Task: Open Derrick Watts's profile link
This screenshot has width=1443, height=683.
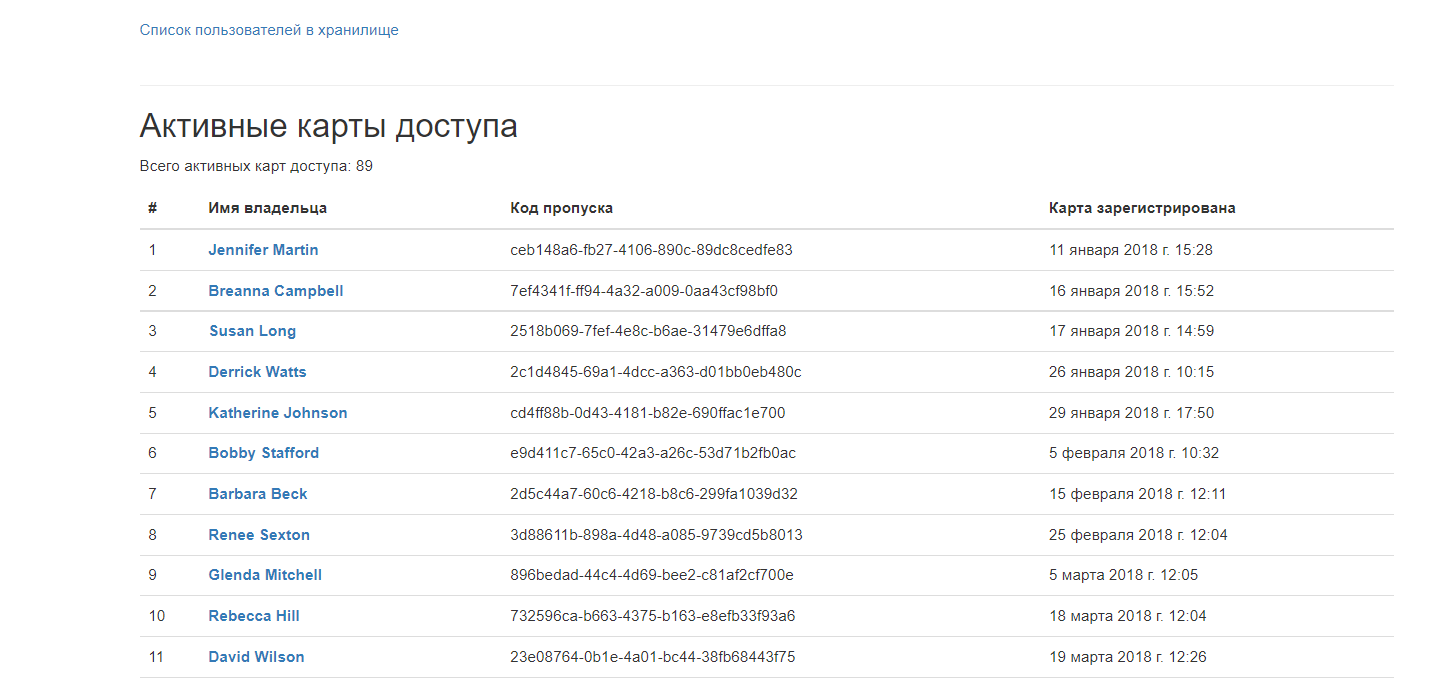Action: [257, 371]
